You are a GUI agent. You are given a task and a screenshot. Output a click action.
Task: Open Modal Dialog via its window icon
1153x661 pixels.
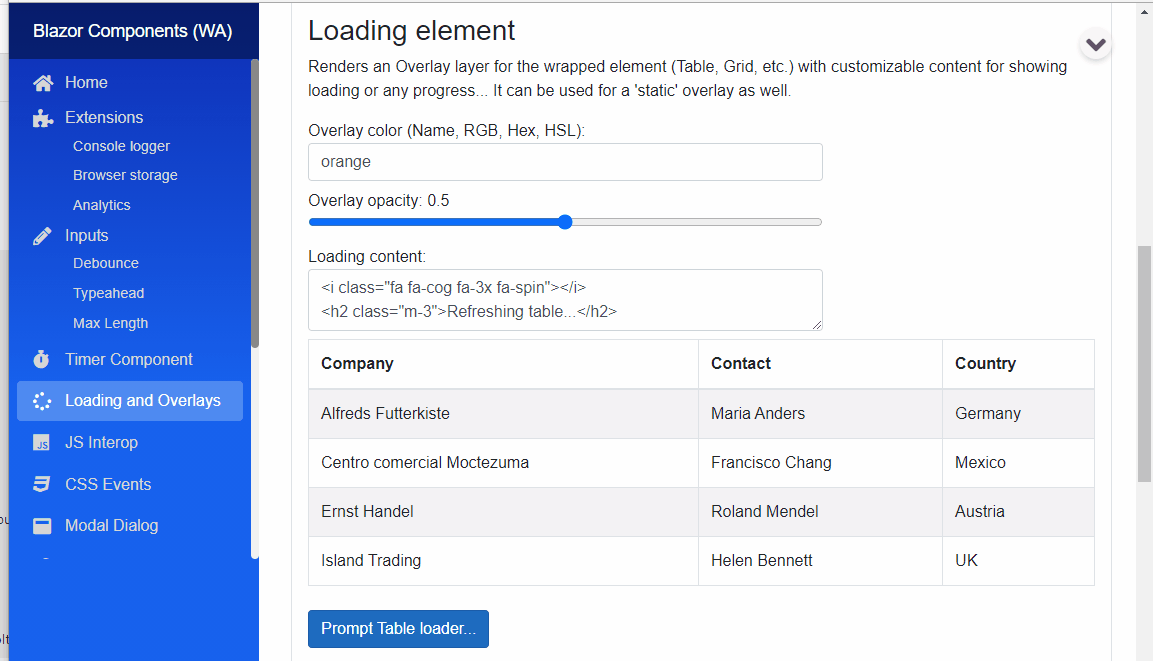click(41, 525)
